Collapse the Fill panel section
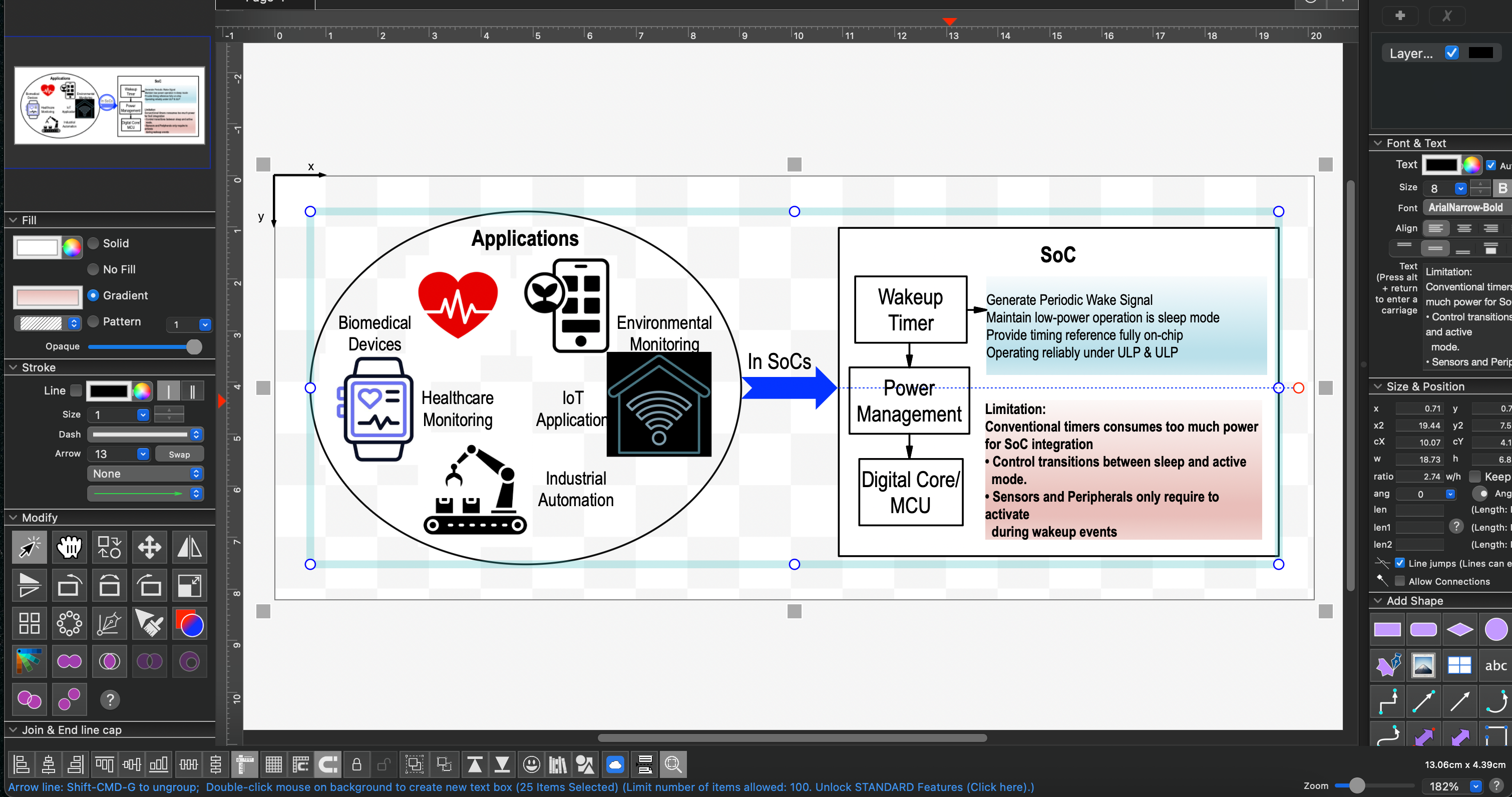The image size is (1512, 797). tap(13, 220)
